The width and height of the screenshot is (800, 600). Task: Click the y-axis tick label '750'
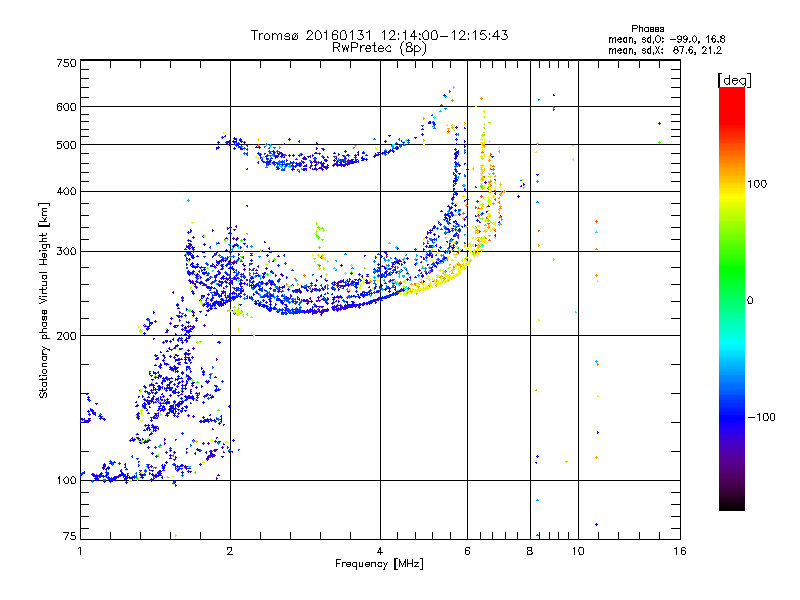tap(66, 63)
